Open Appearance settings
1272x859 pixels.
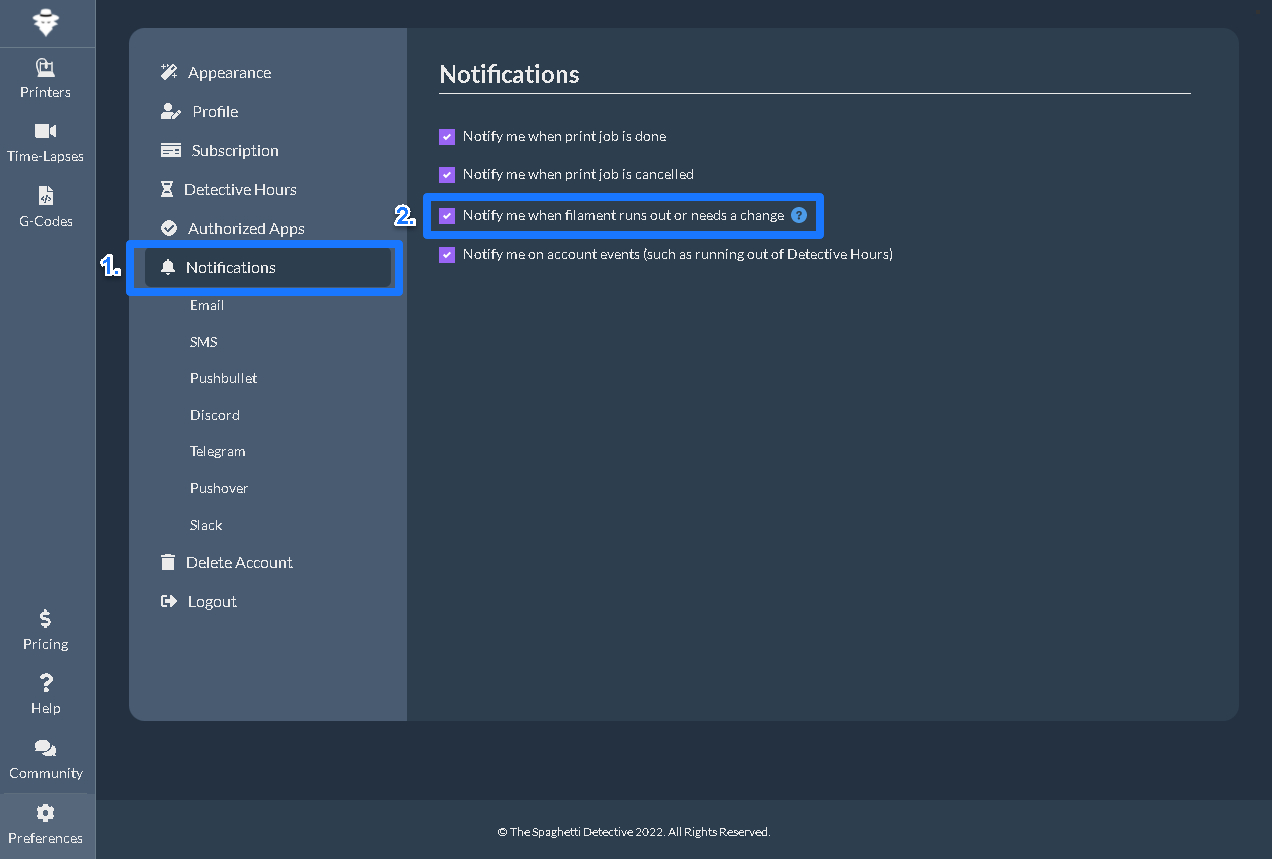(x=229, y=73)
